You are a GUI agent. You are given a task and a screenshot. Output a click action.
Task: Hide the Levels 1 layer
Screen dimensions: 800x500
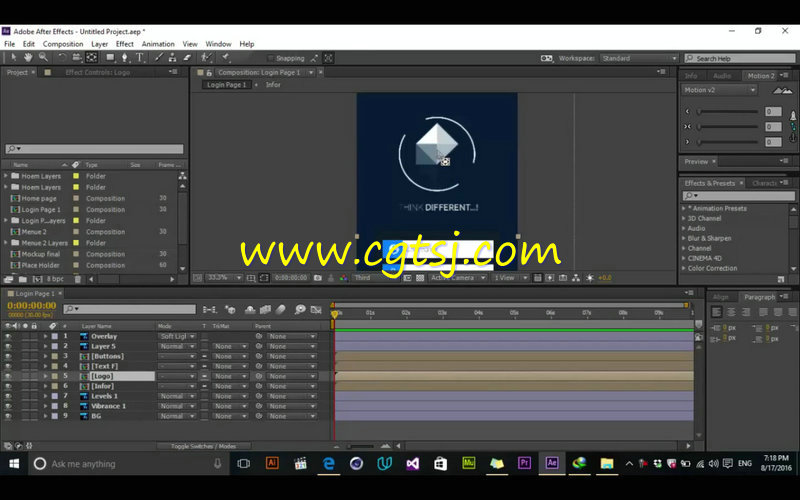click(x=8, y=396)
